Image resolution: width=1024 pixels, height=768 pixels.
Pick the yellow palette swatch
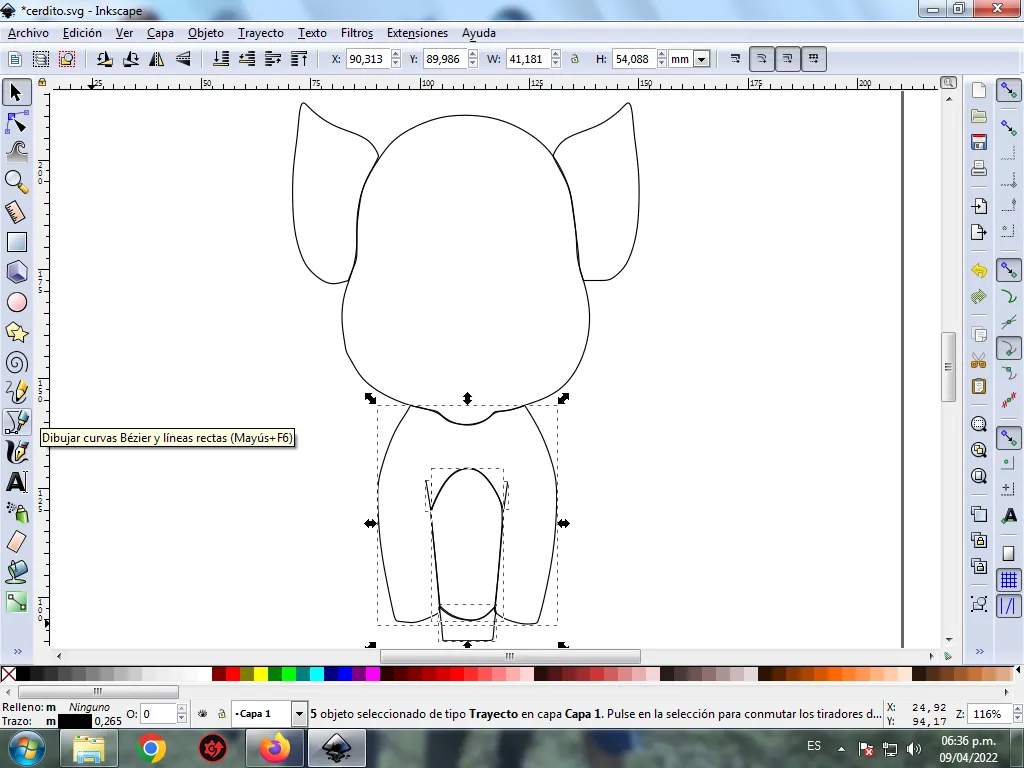(261, 674)
